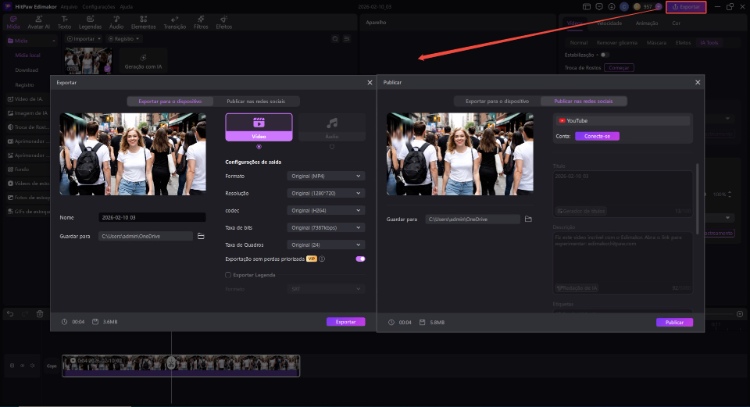The width and height of the screenshot is (750, 407).
Task: Click the Conecte-se button for YouTube
Action: (597, 136)
